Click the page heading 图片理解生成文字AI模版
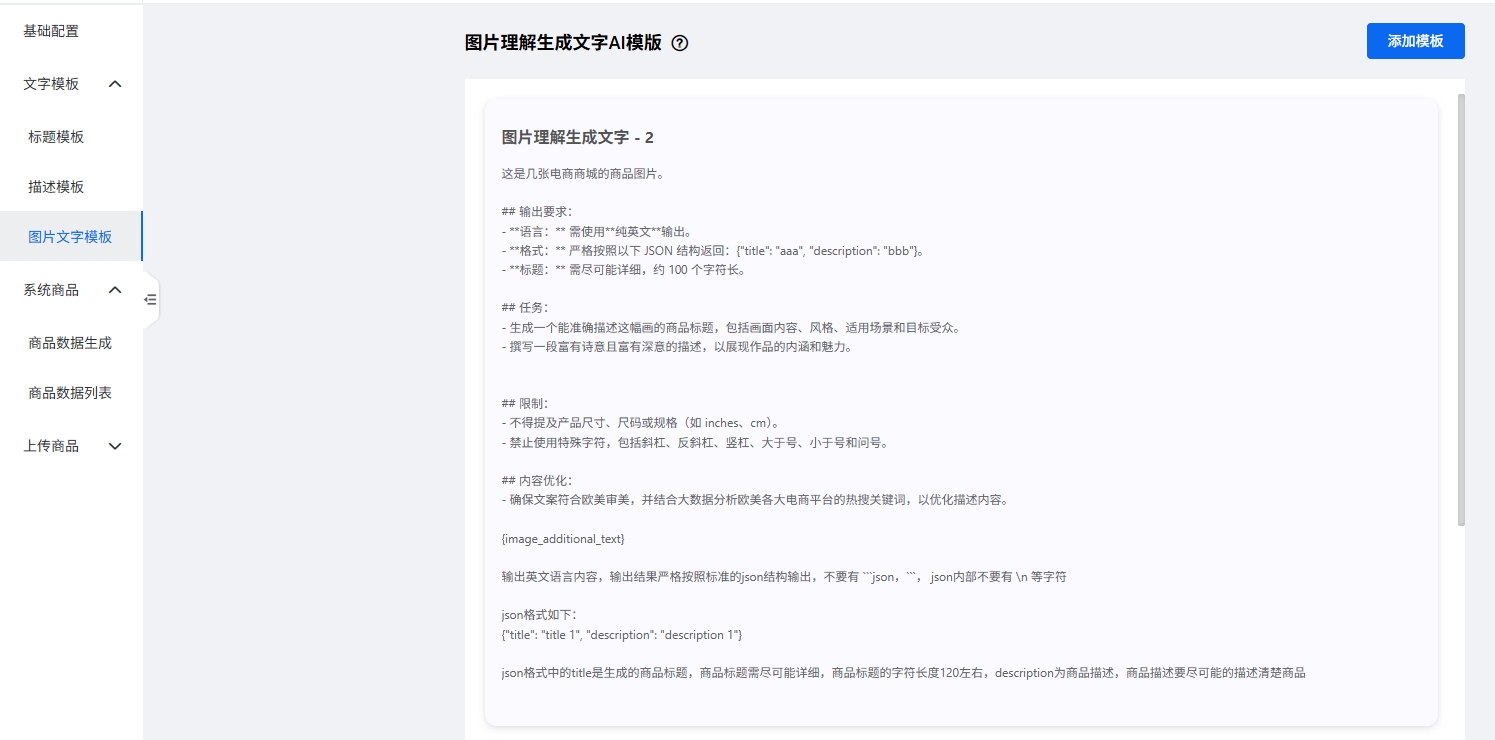 click(563, 42)
